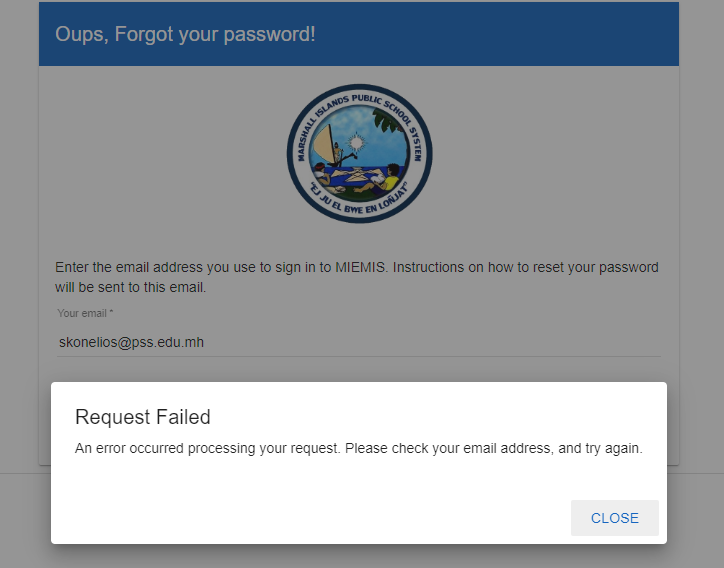Click the error message about processing your request
The height and width of the screenshot is (568, 724).
pos(358,448)
